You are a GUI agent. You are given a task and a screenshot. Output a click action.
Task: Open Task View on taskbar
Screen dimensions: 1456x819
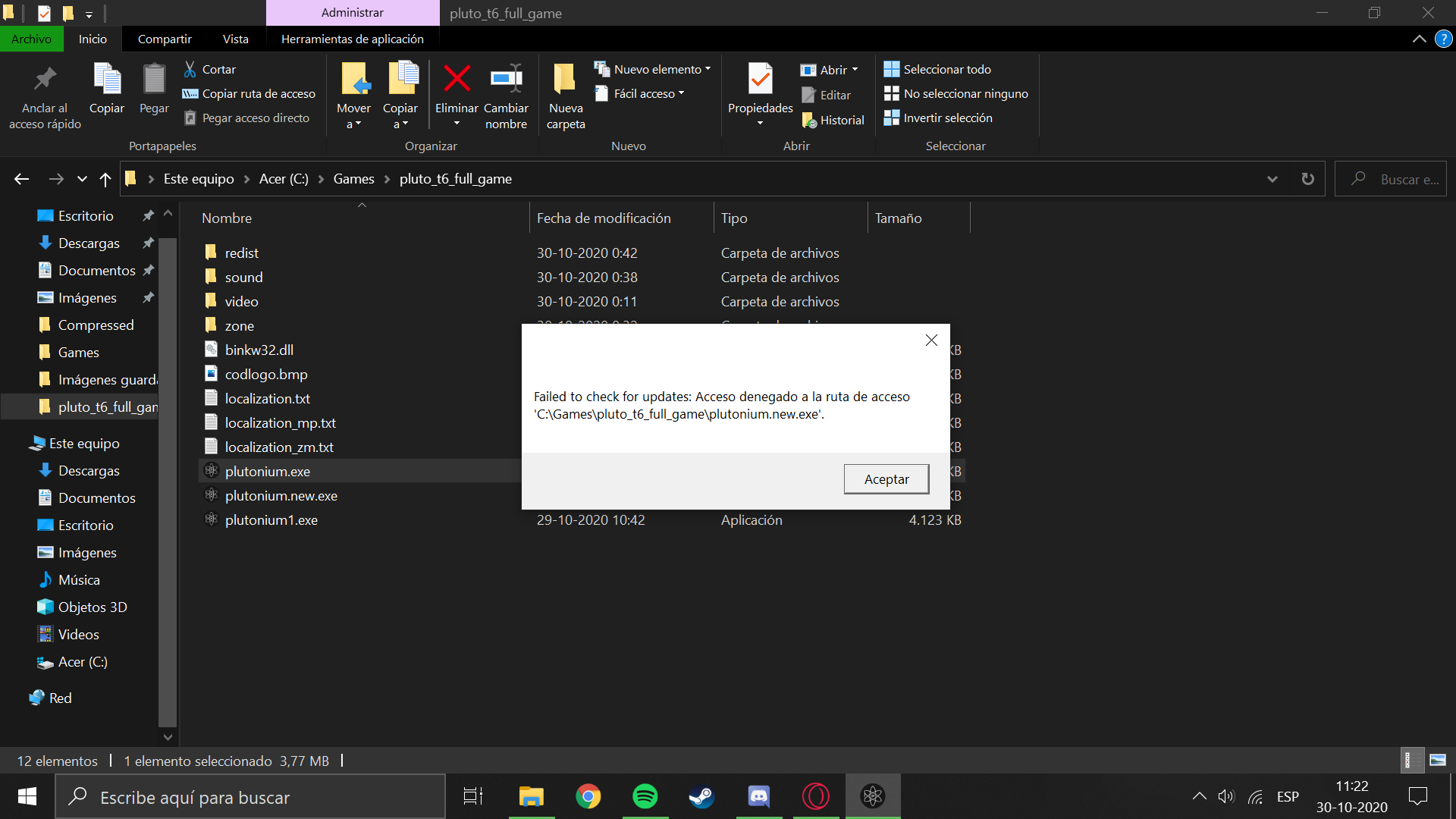point(473,796)
